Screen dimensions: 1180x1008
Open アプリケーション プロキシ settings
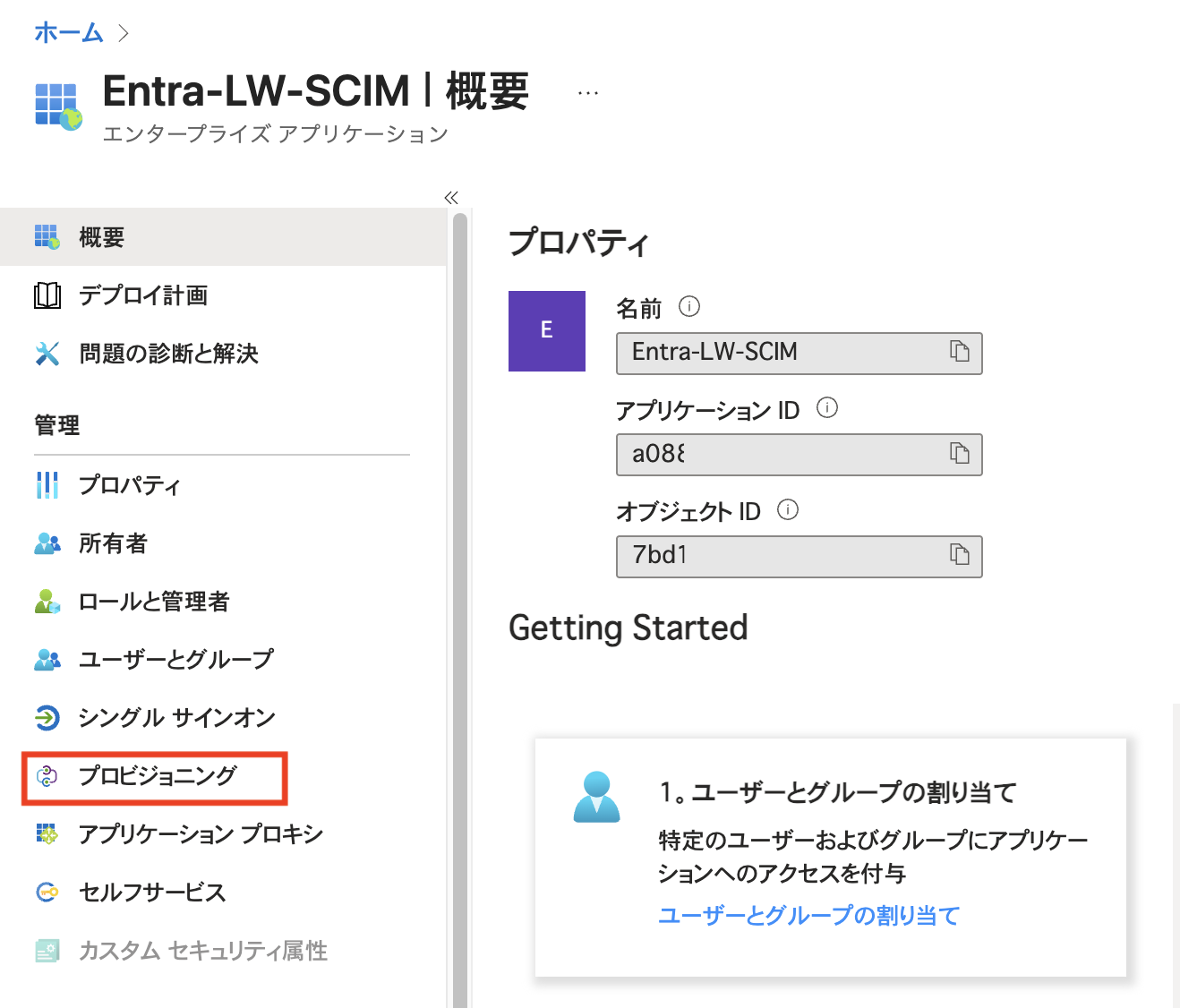[x=199, y=833]
